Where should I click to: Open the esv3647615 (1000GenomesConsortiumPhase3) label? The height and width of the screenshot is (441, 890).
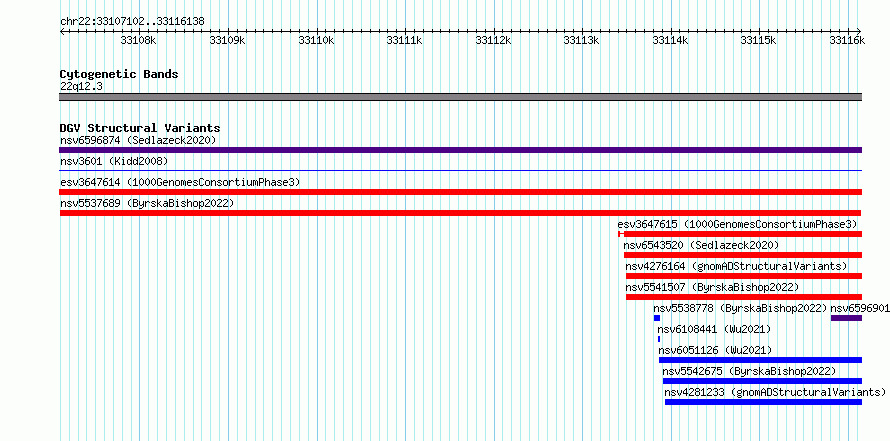(737, 224)
